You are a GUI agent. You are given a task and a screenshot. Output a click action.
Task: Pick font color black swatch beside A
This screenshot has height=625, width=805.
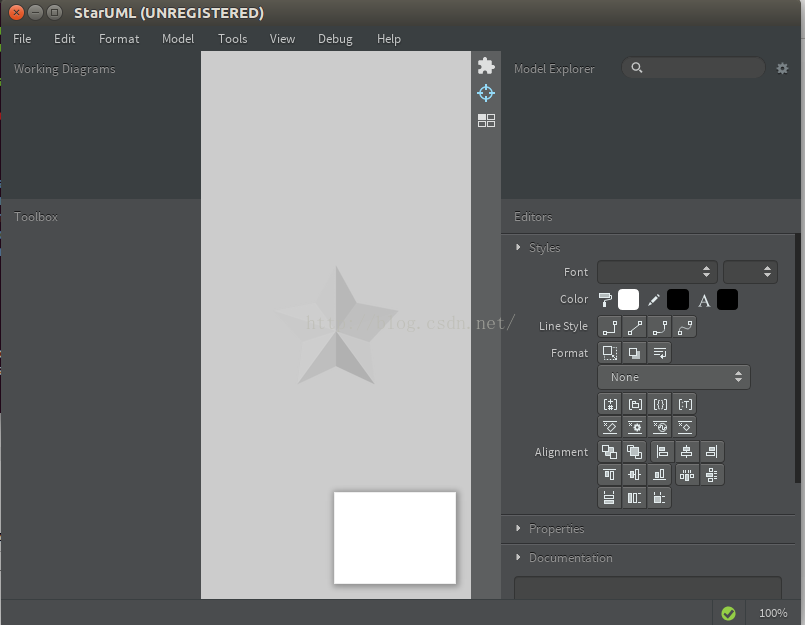[727, 299]
